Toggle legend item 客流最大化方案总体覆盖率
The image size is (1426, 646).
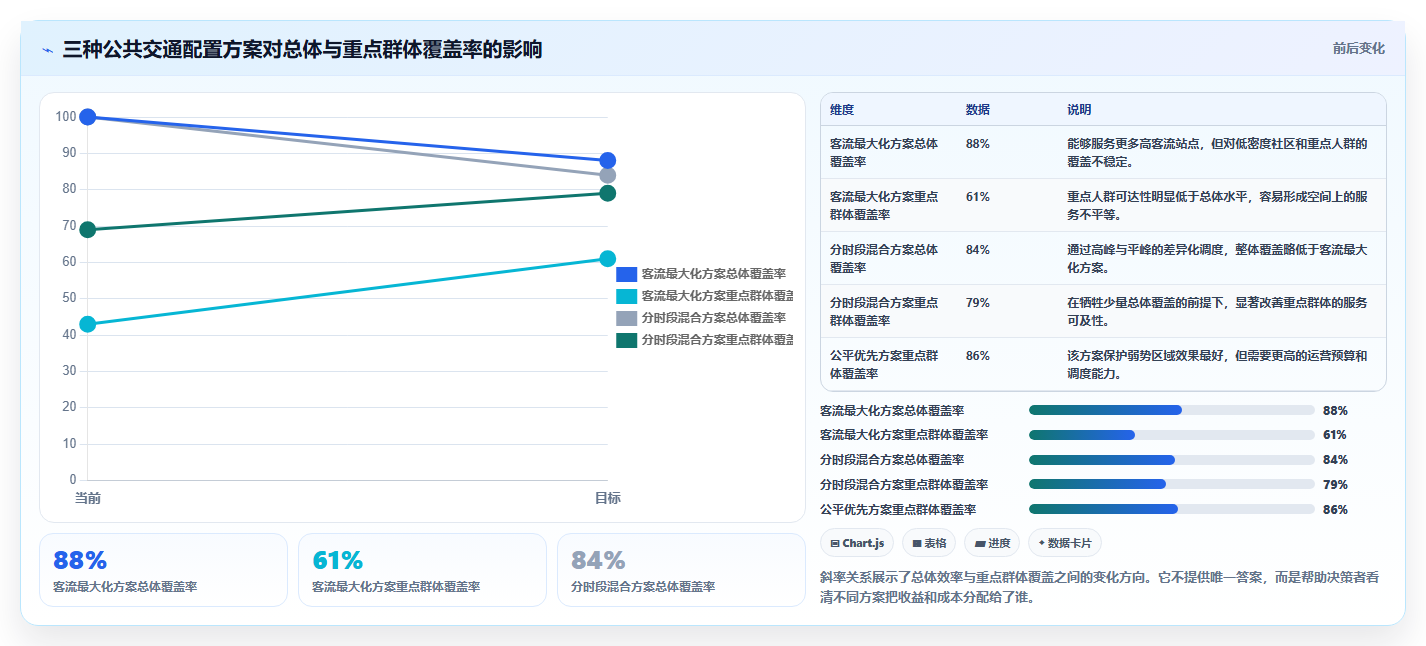[x=700, y=274]
